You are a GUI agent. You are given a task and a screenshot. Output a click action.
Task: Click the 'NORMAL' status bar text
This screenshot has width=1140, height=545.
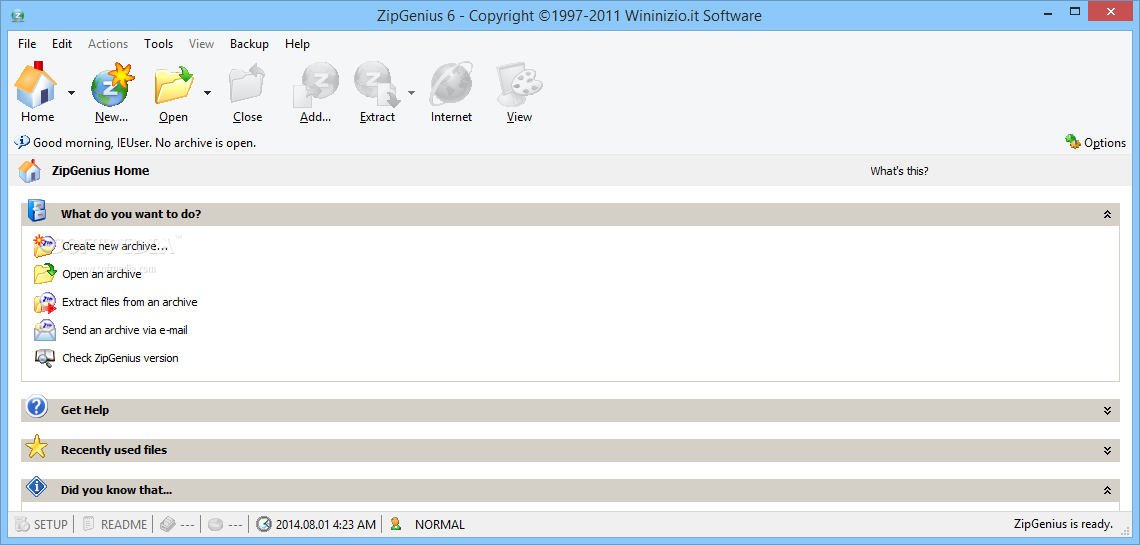point(440,525)
